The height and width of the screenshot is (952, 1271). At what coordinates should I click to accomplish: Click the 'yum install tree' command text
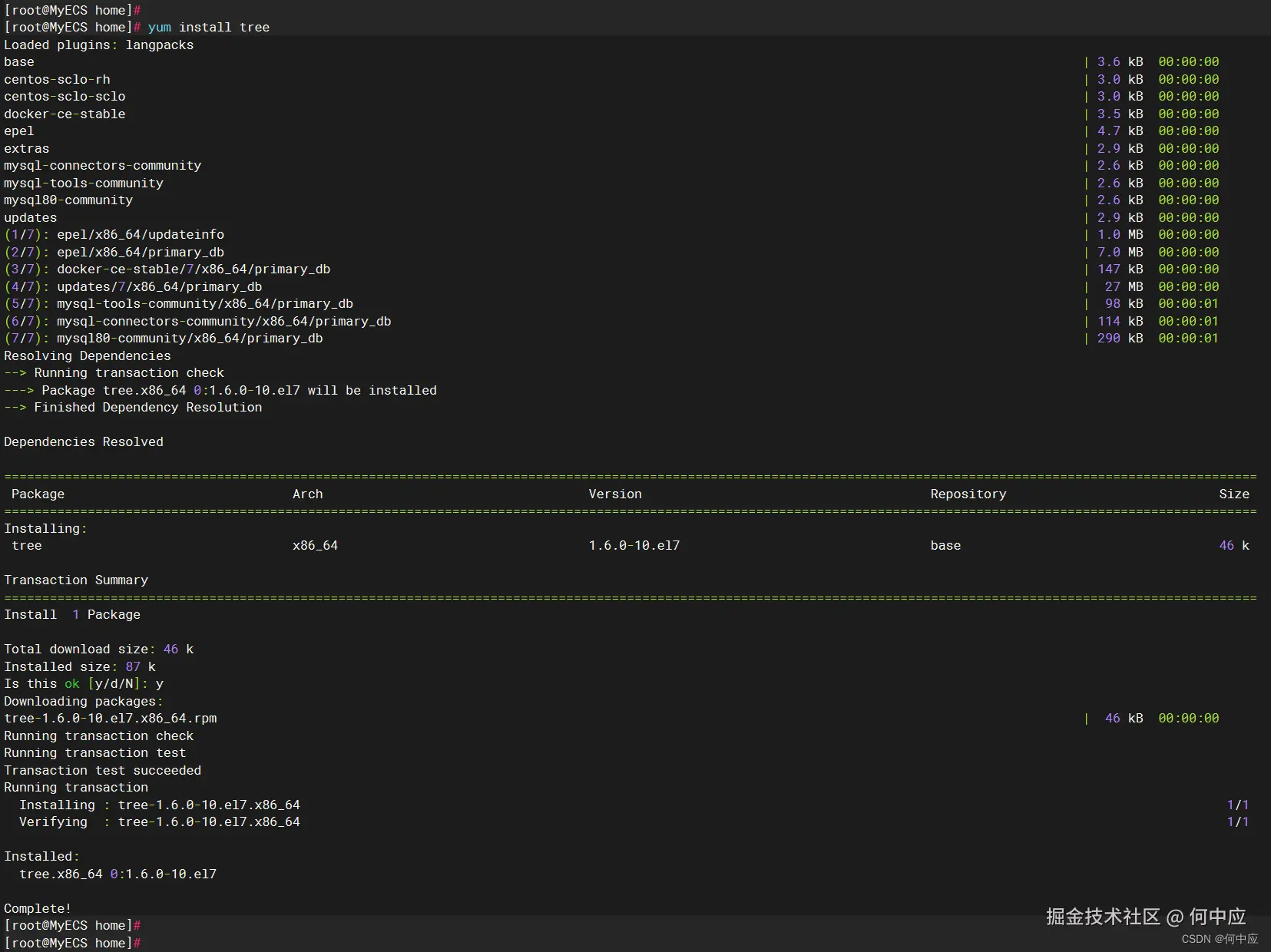[209, 28]
